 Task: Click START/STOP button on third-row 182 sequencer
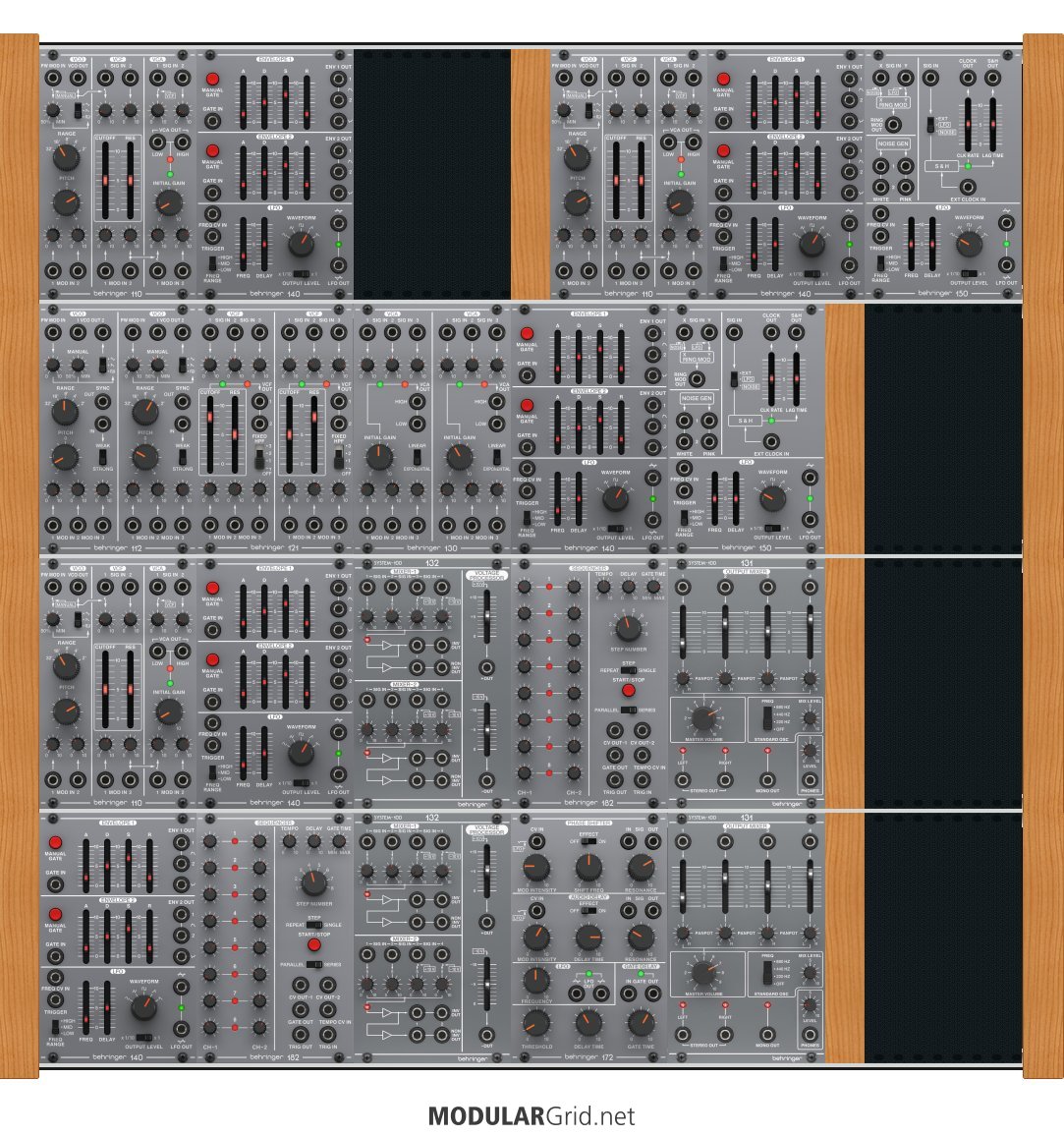[629, 690]
